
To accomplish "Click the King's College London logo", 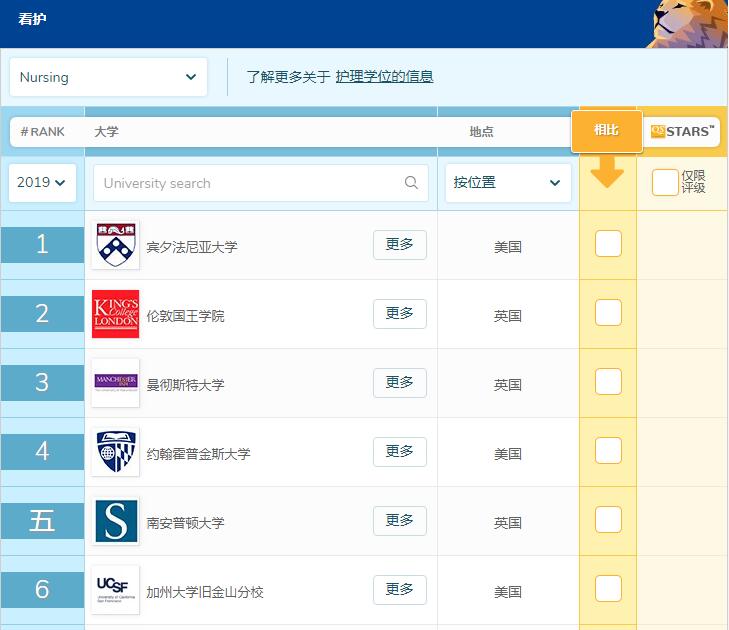I will (x=115, y=314).
